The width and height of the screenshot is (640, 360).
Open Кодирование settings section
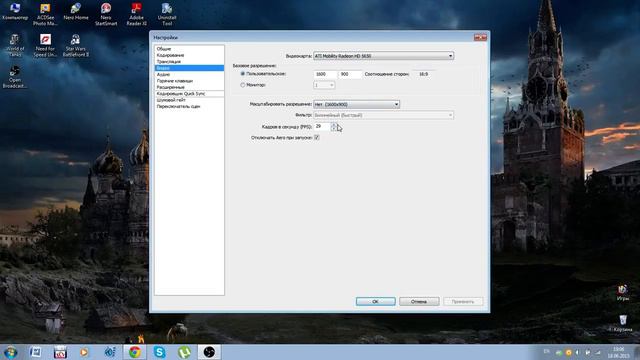[x=189, y=55]
